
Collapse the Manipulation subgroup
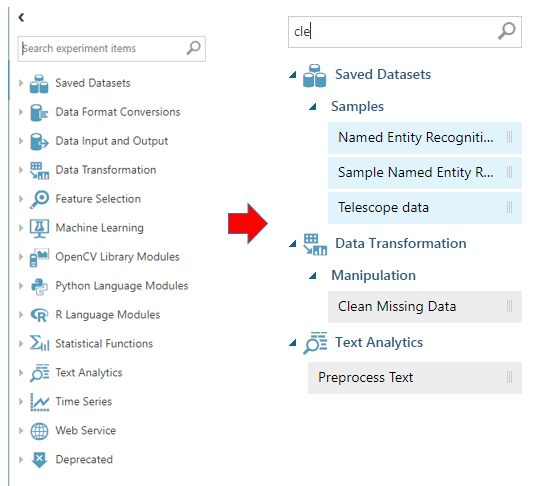(x=313, y=276)
